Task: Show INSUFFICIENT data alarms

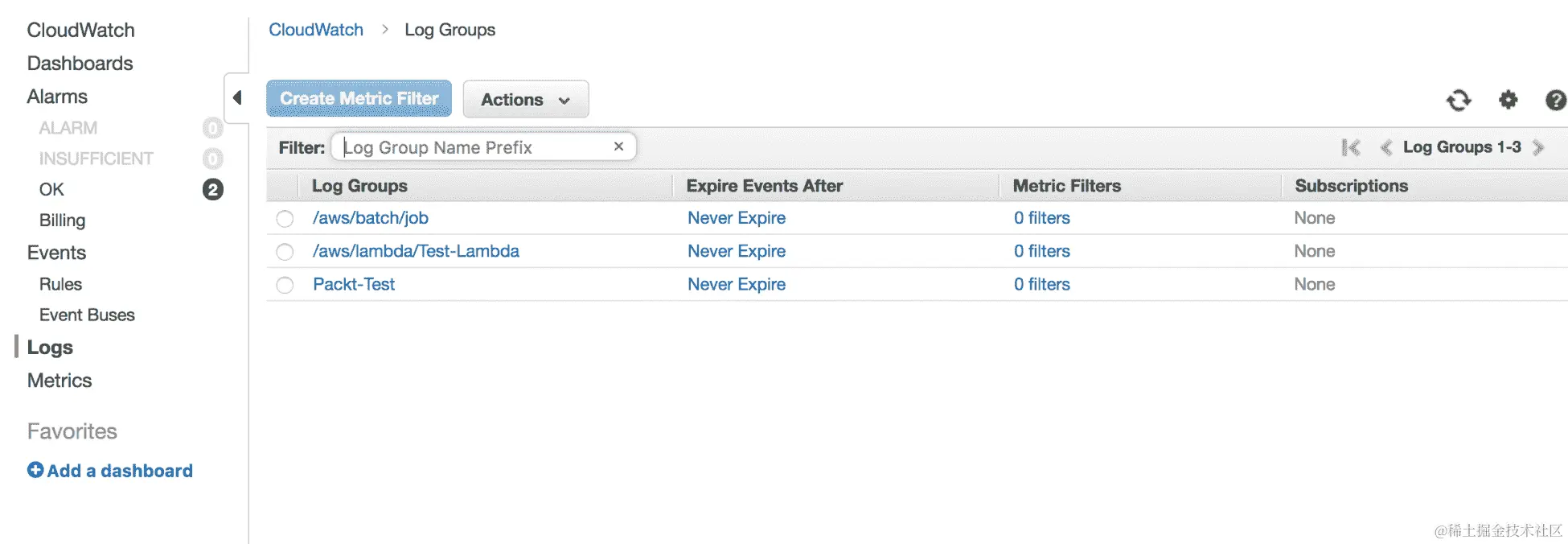Action: [x=96, y=159]
